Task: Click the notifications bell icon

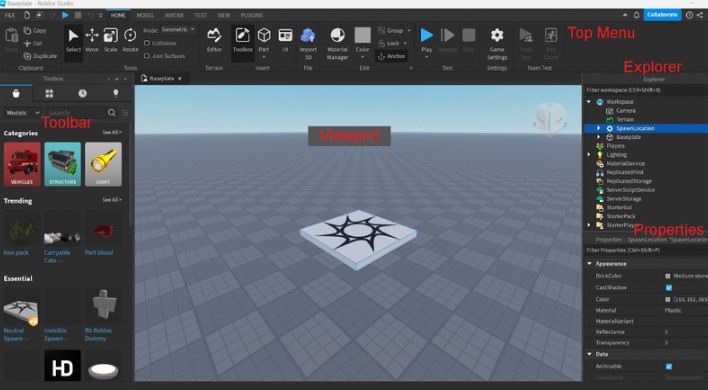Action: tap(636, 15)
